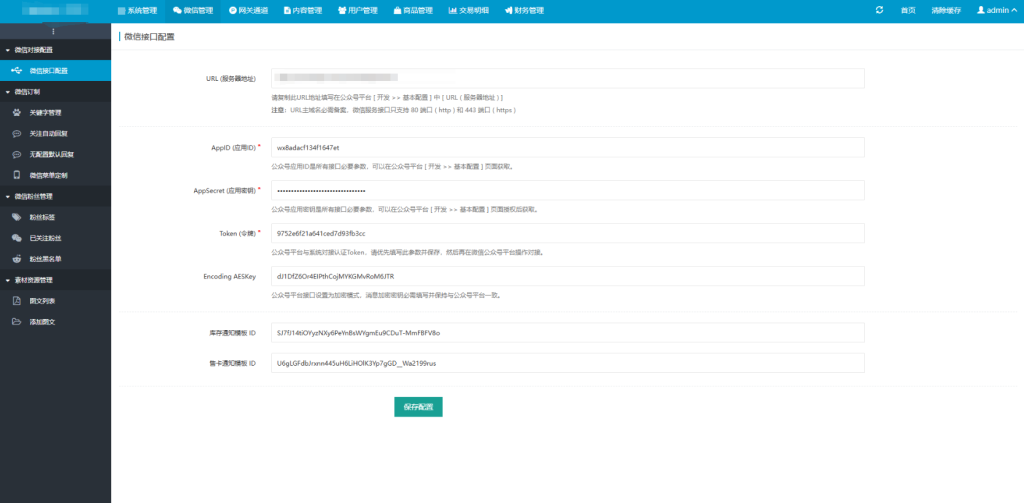Click the AppSecret (应用密钥) password field
1024x503 pixels.
pyautogui.click(x=568, y=190)
